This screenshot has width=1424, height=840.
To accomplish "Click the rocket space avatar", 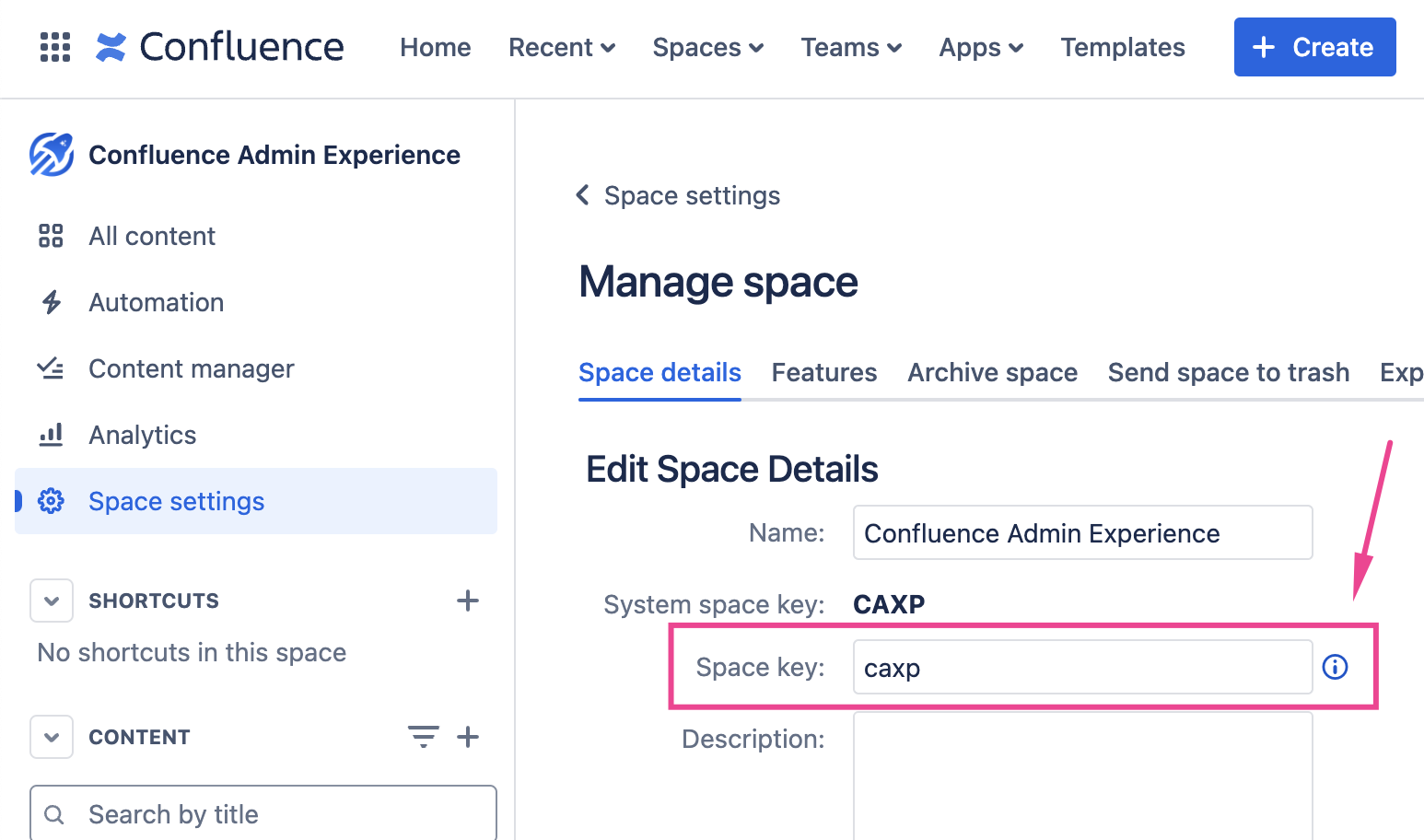I will 50,154.
